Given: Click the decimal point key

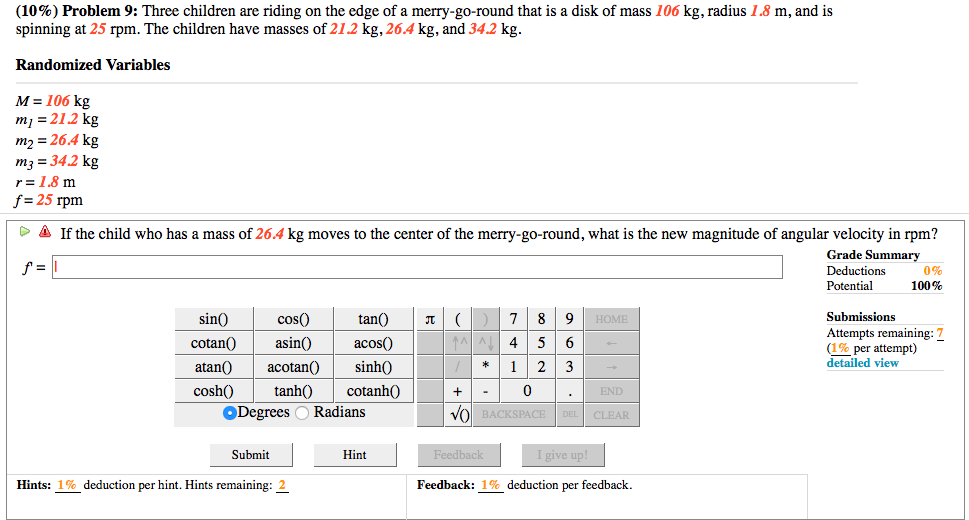Looking at the screenshot, I should [569, 391].
